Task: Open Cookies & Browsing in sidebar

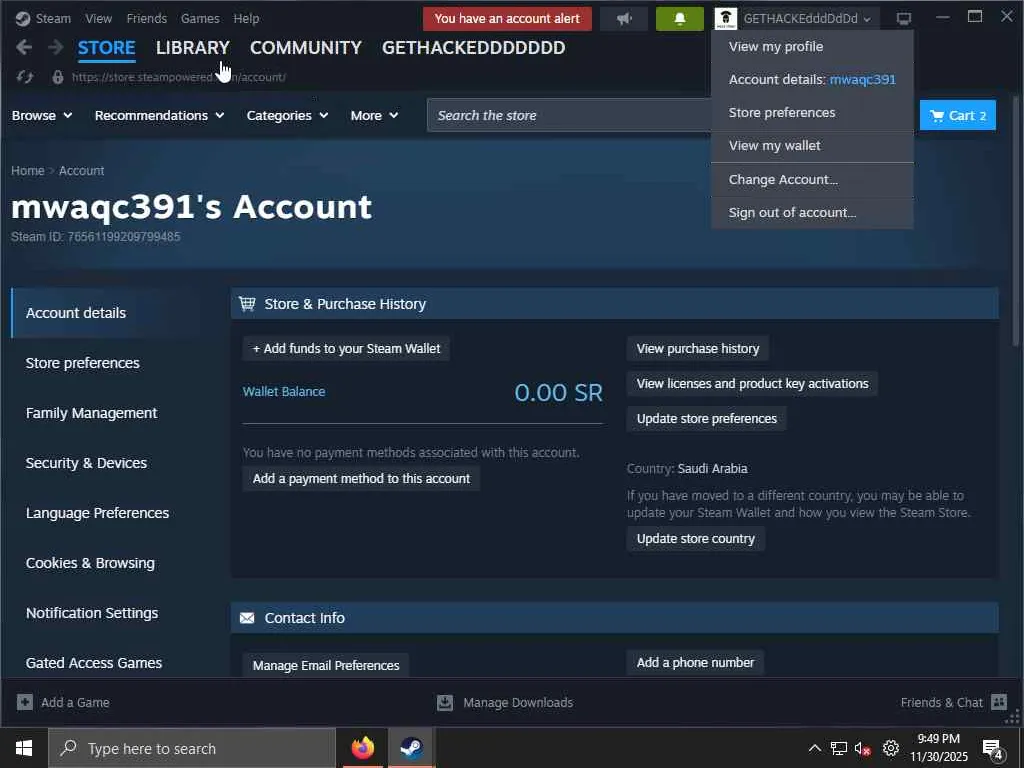Action: coord(90,563)
